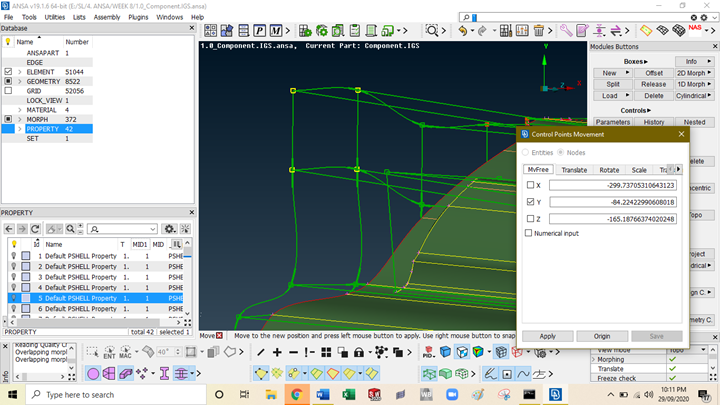720x405 pixels.
Task: Switch to the Rotate tab
Action: 609,170
